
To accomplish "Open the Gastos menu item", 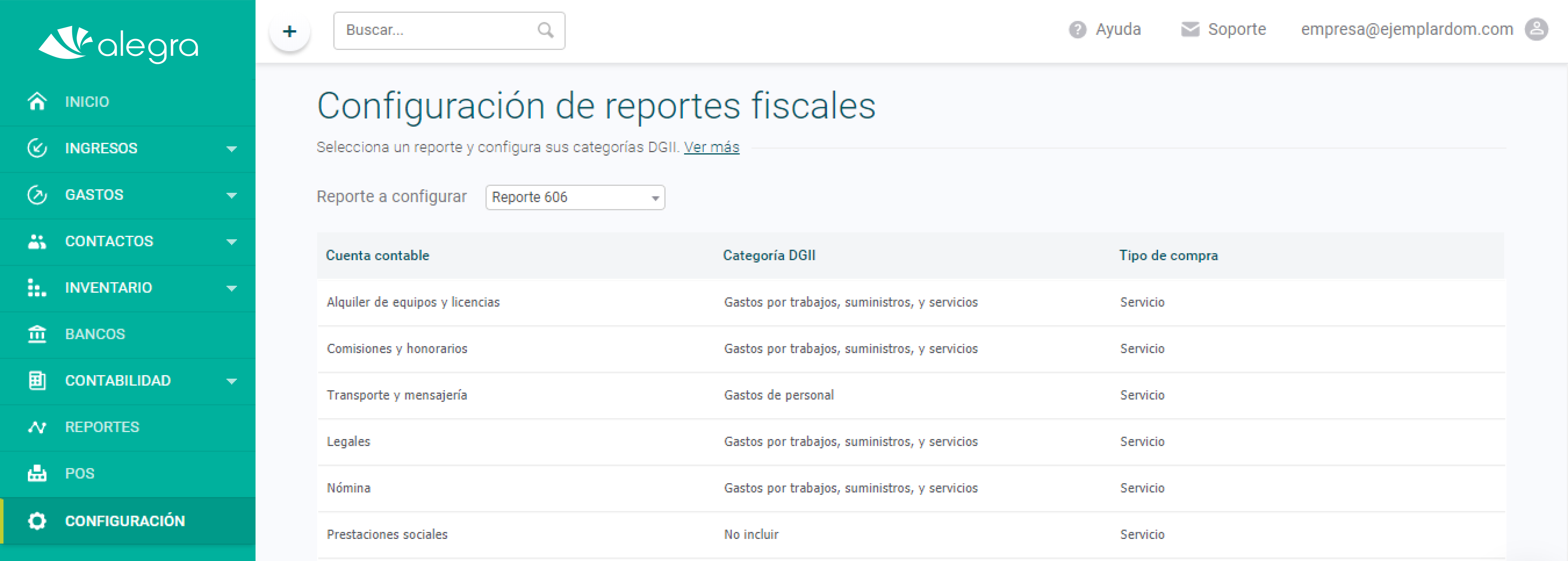I will click(128, 195).
